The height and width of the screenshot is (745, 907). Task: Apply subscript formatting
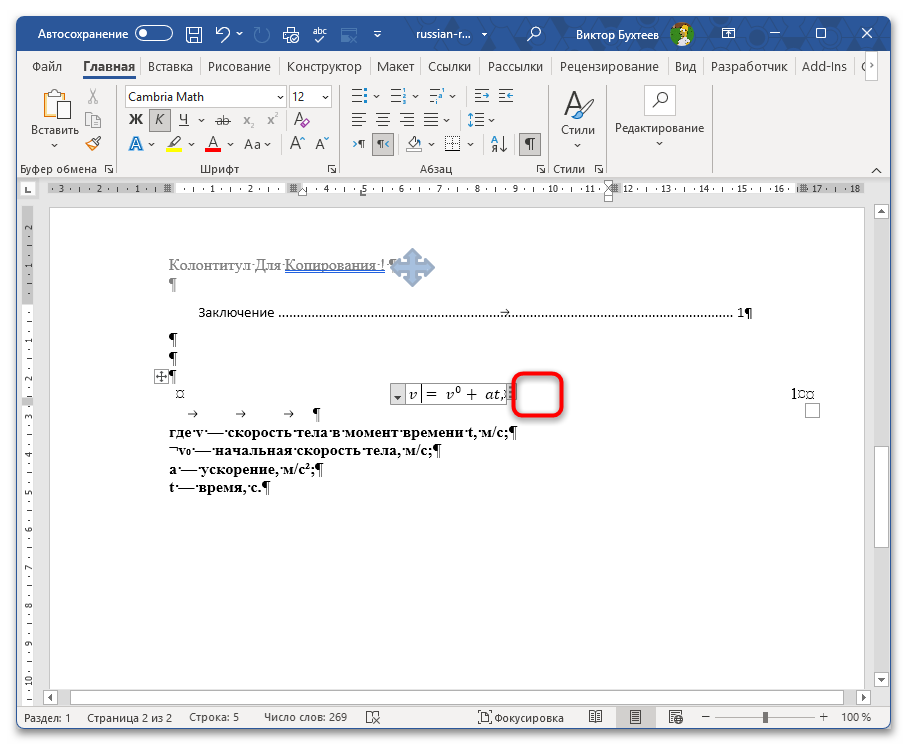[x=248, y=120]
